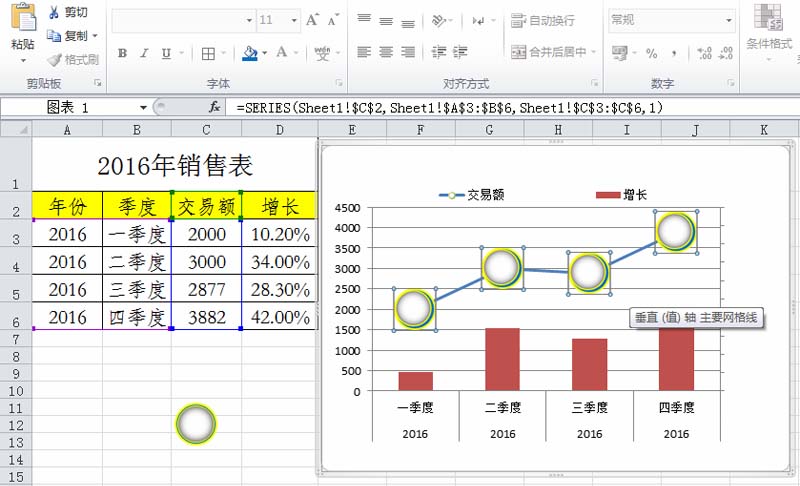The image size is (800, 486).
Task: Select column C header
Action: point(206,130)
